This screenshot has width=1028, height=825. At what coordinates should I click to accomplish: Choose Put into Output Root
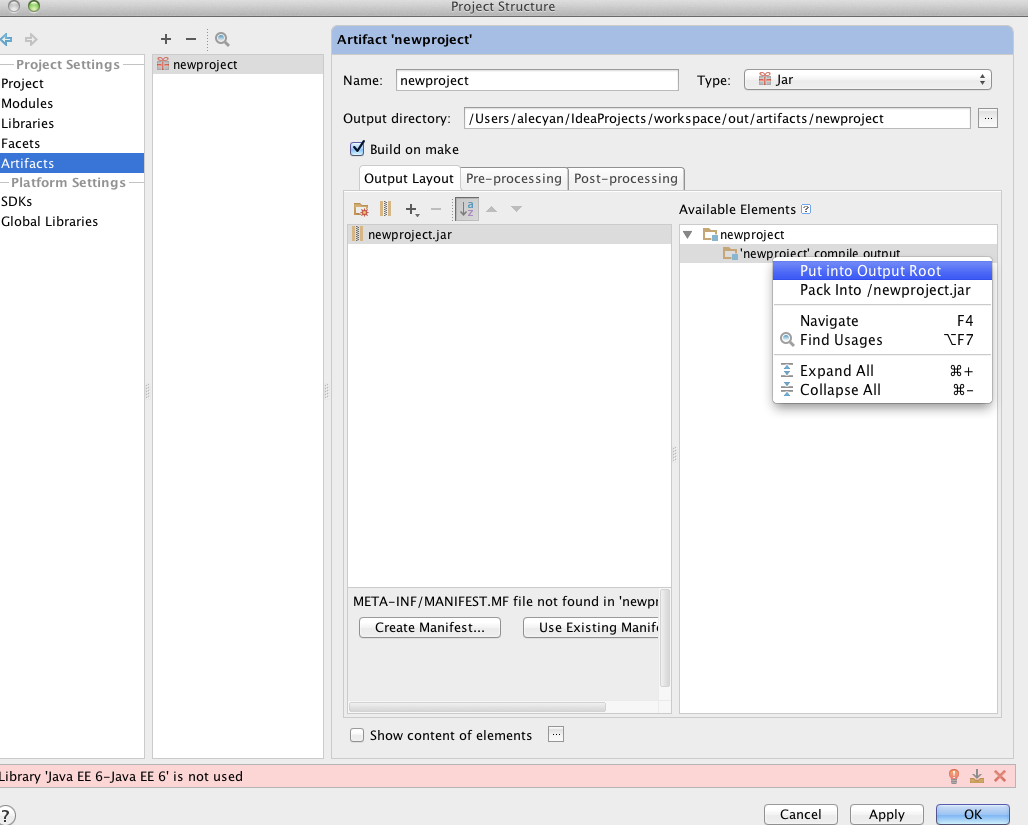(870, 270)
